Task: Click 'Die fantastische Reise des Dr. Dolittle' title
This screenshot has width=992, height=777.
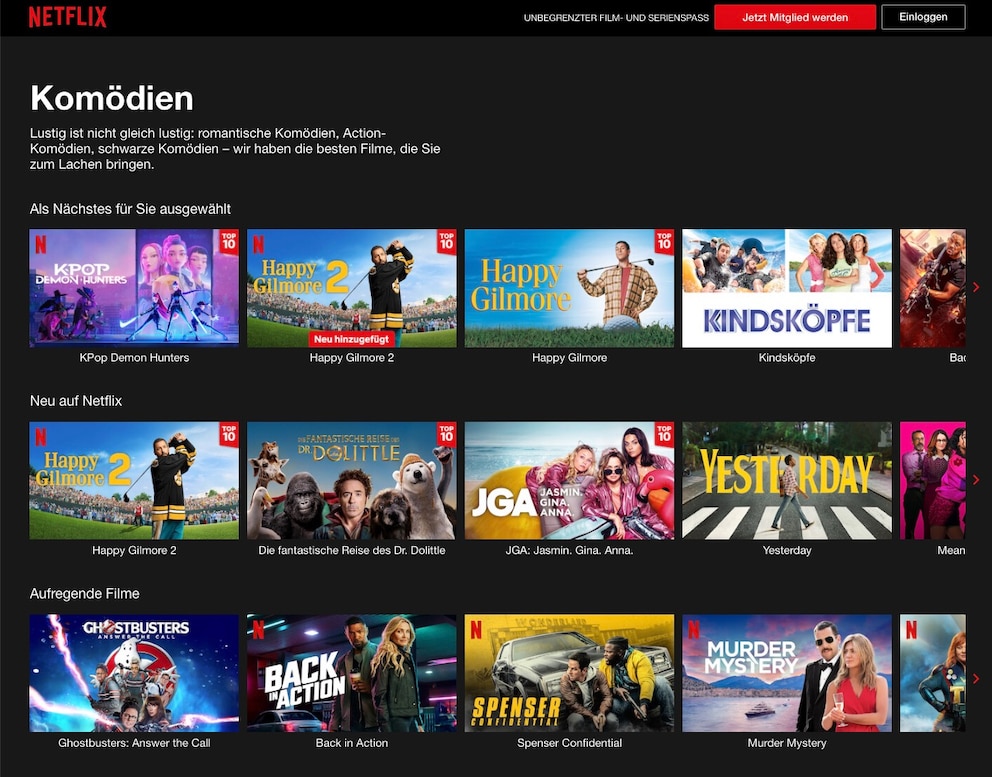Action: point(352,550)
